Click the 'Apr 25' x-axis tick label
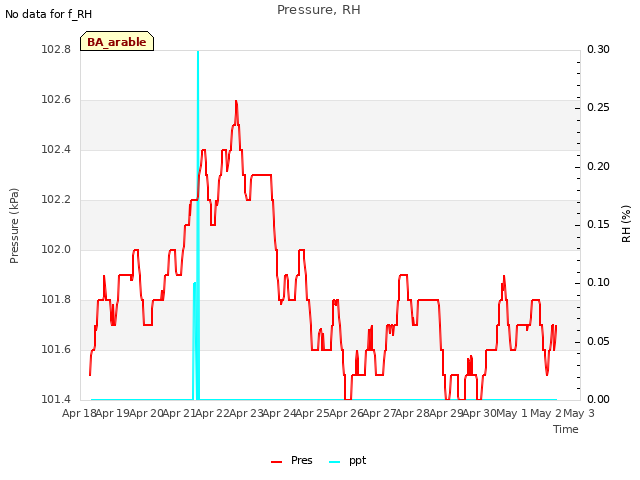 (312, 413)
